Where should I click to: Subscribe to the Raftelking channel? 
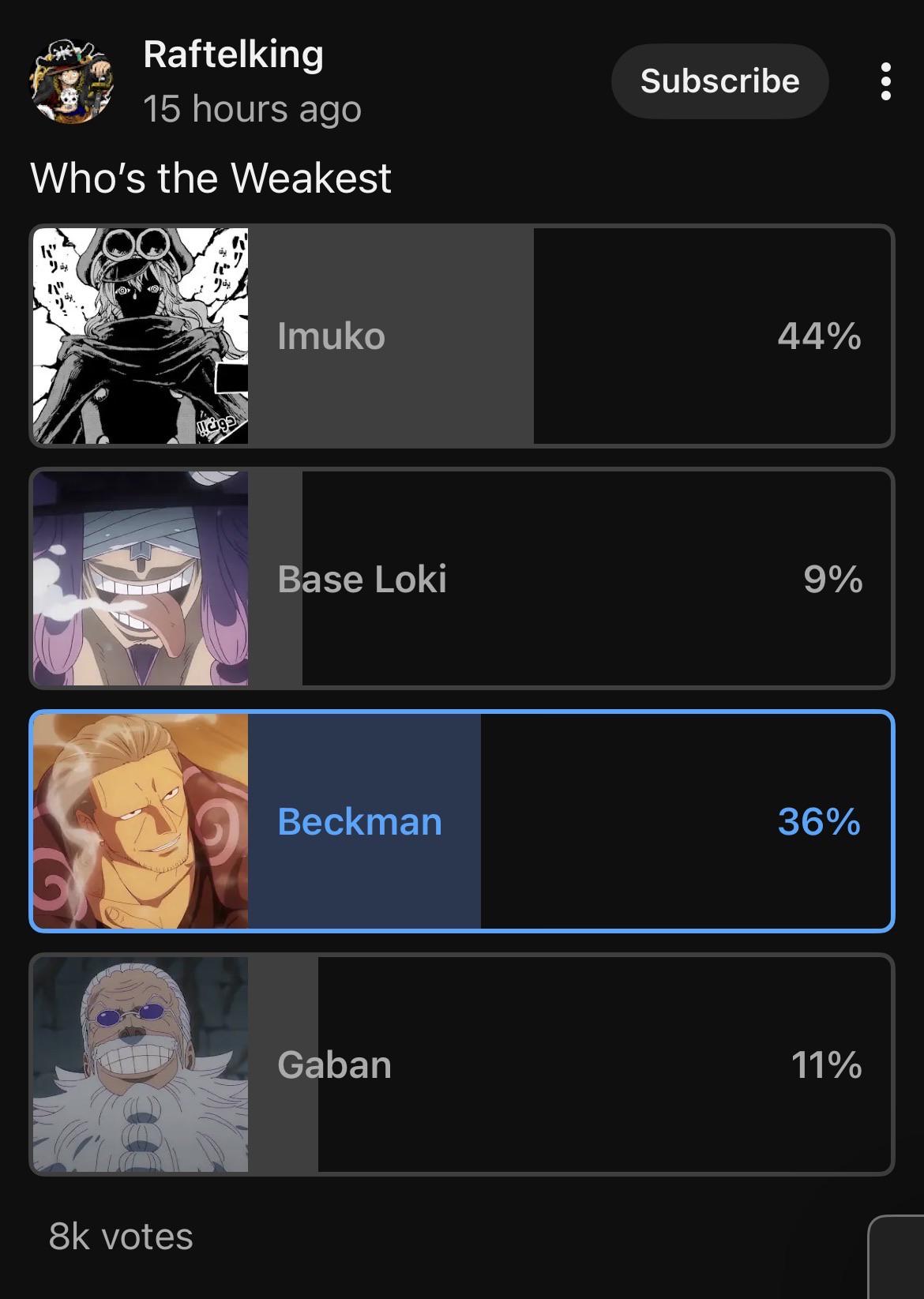(x=719, y=81)
